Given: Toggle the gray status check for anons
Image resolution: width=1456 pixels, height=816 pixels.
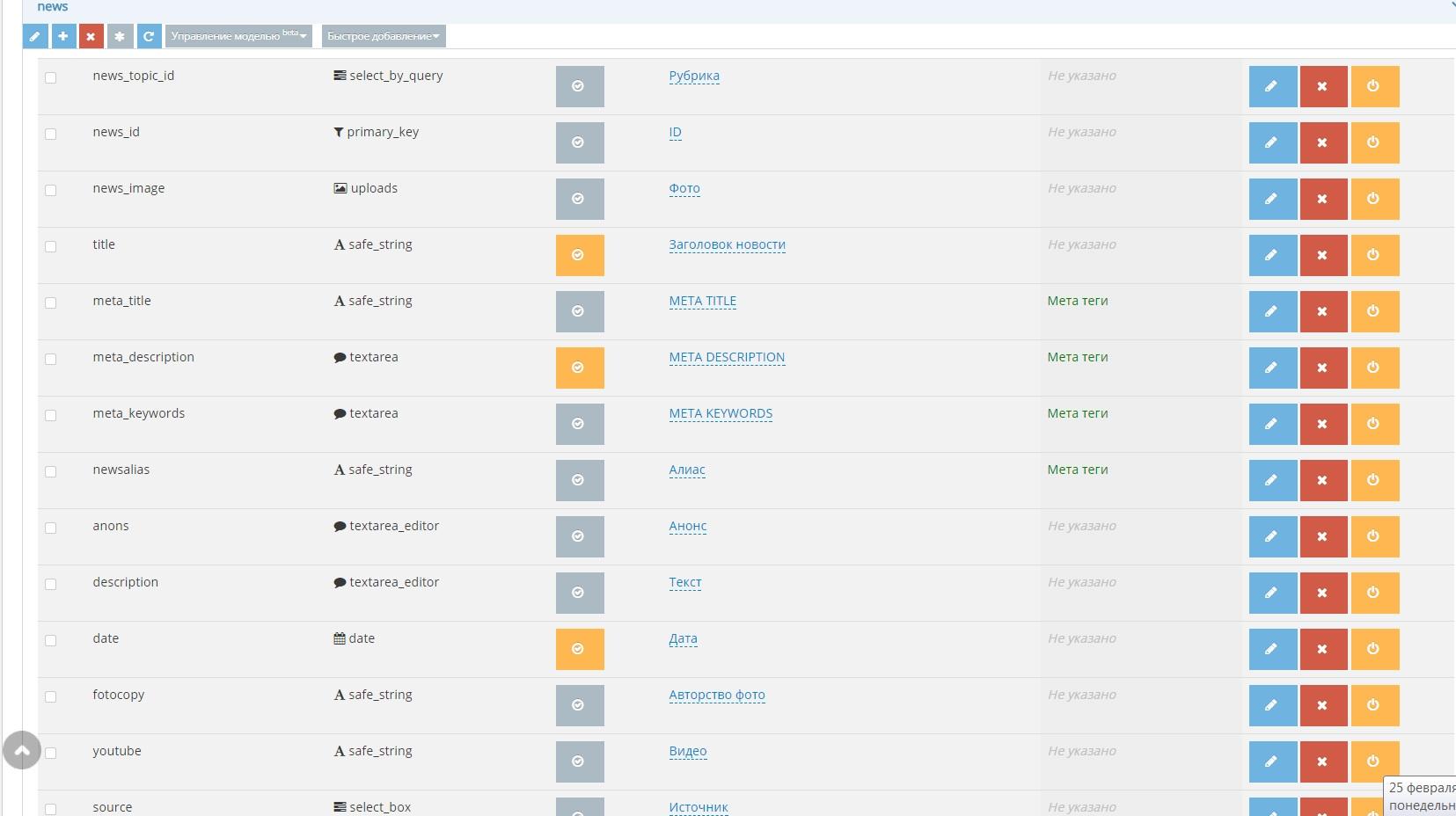Looking at the screenshot, I should (580, 536).
